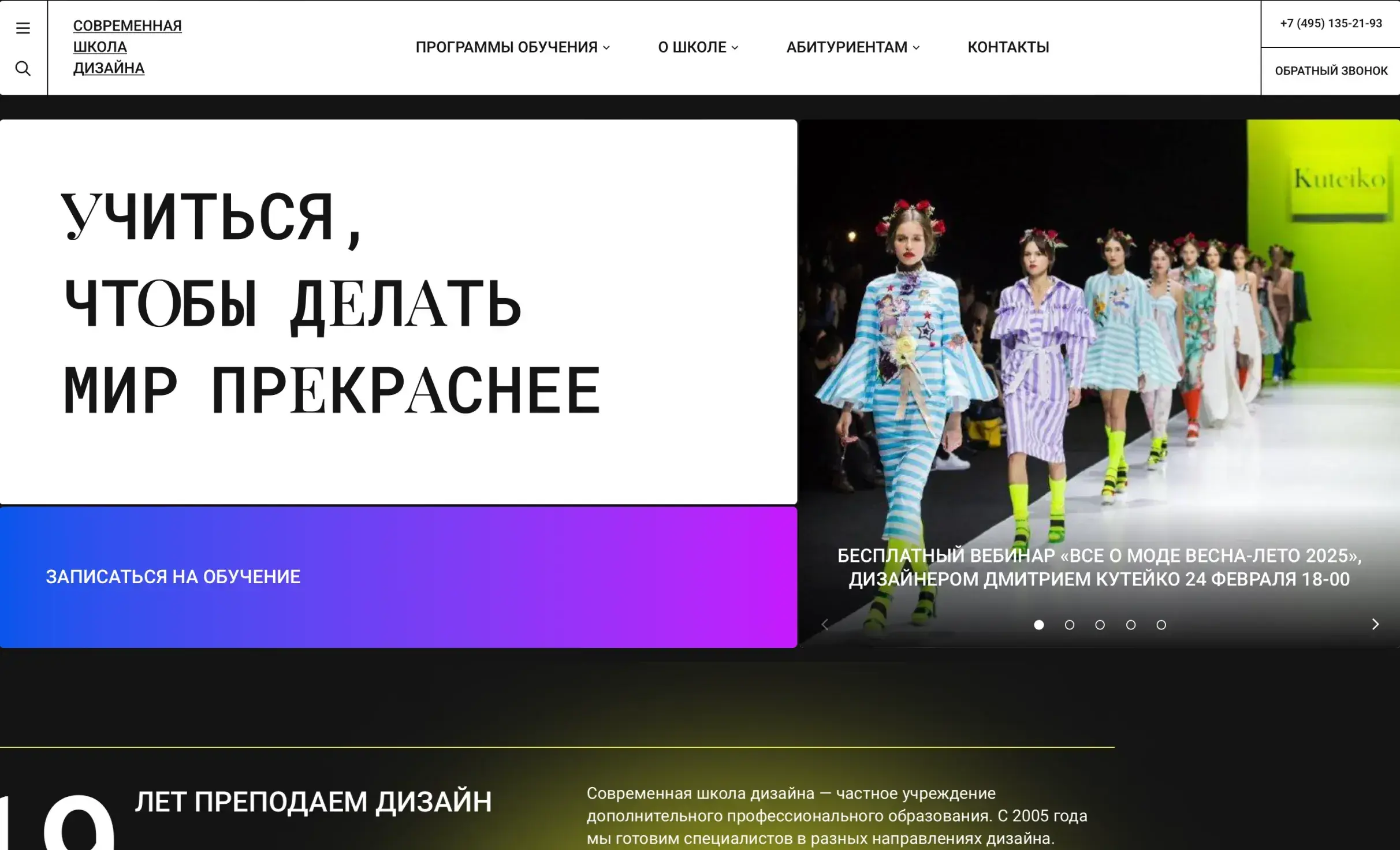This screenshot has height=850, width=1400.
Task: Select the second slider dot
Action: tap(1070, 625)
